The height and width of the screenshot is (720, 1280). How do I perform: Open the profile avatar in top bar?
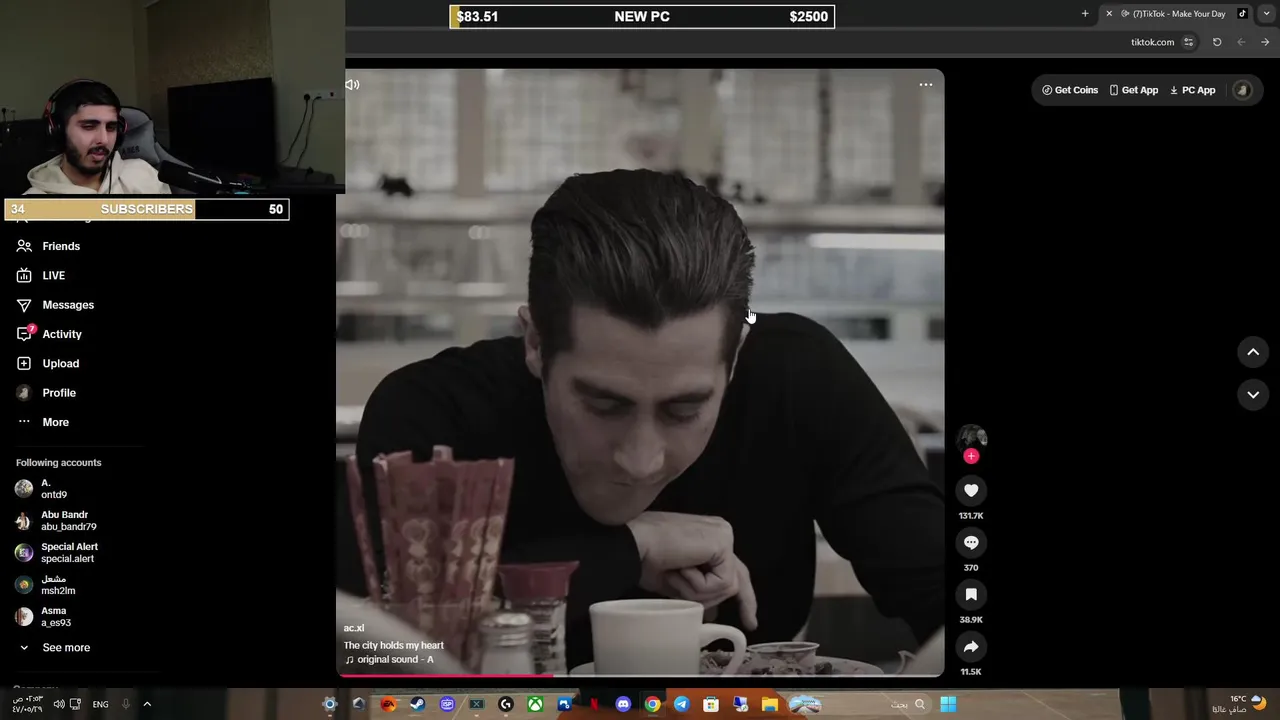[x=1243, y=90]
